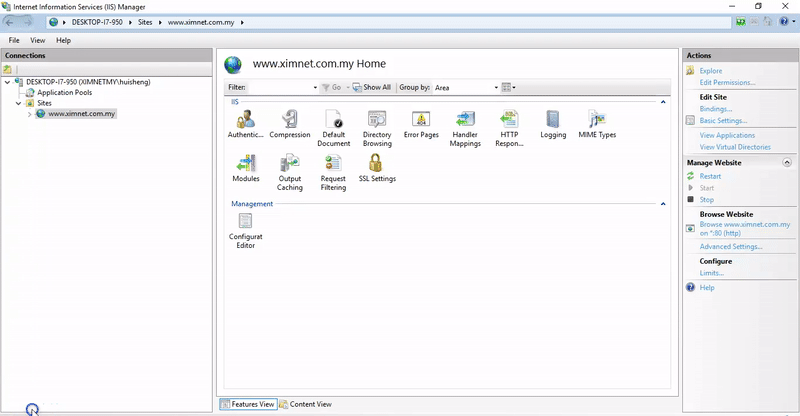The image size is (800, 416).
Task: Open the Compression feature
Action: [290, 124]
